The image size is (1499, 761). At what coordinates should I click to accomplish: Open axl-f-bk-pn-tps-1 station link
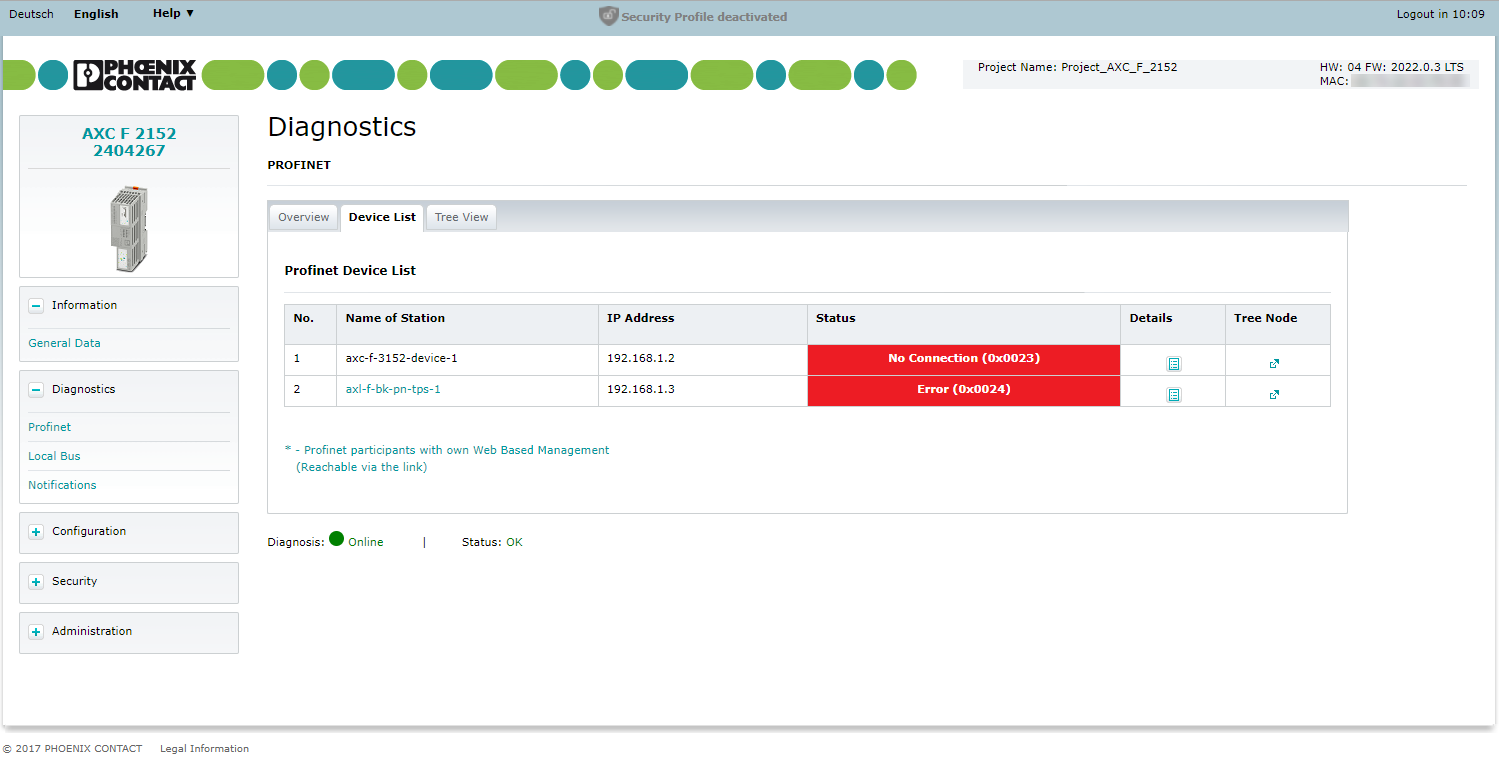tap(393, 389)
